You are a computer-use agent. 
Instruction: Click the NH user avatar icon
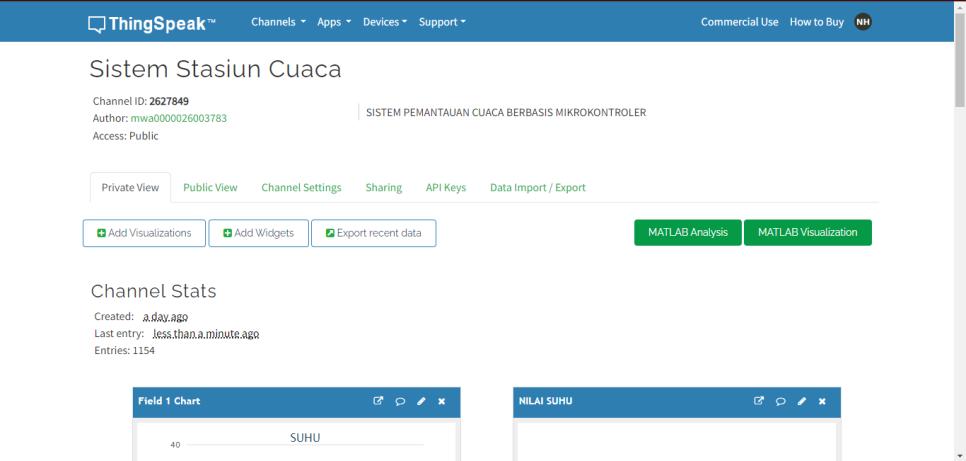click(x=862, y=22)
